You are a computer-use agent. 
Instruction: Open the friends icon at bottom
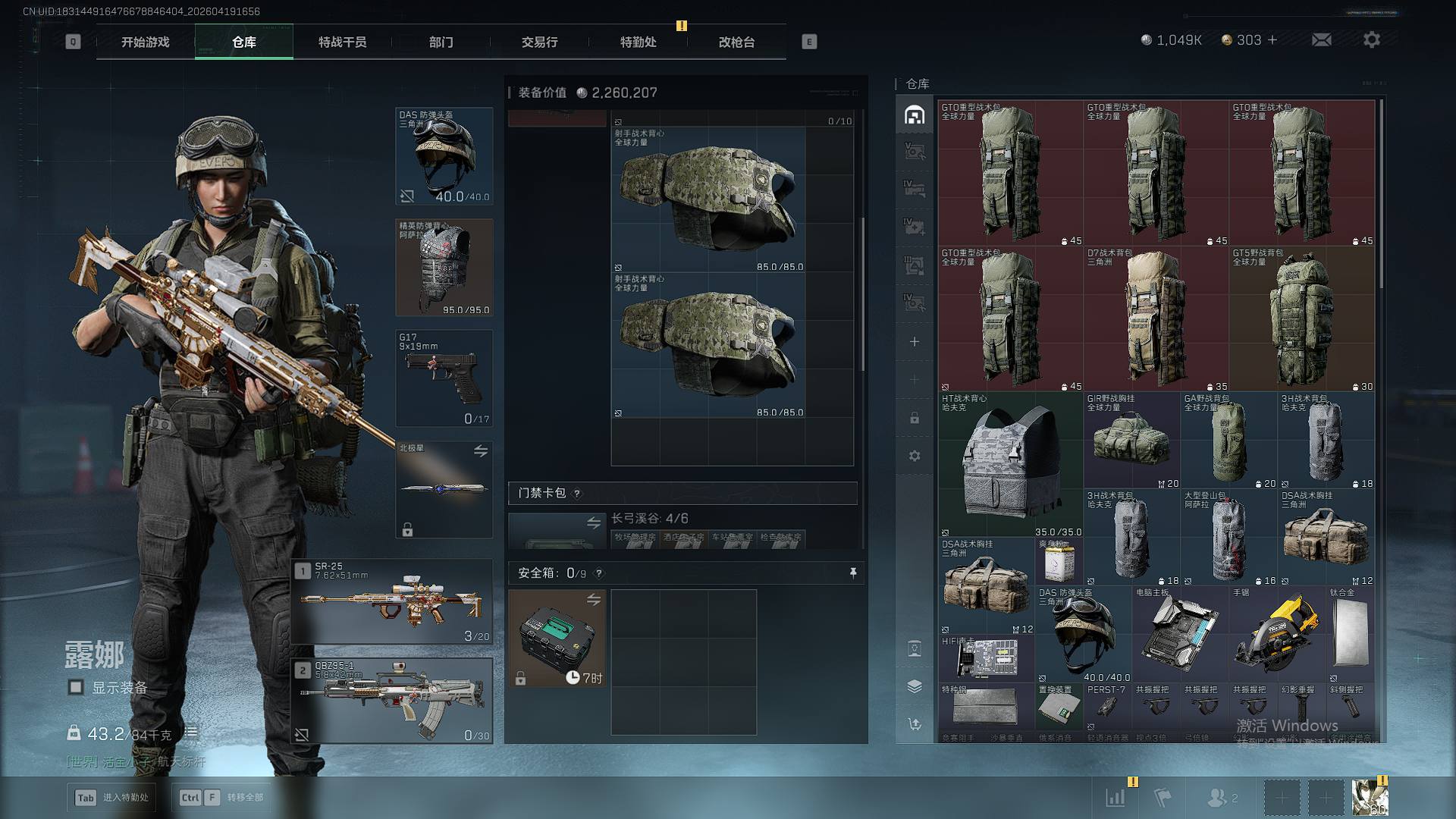1218,797
